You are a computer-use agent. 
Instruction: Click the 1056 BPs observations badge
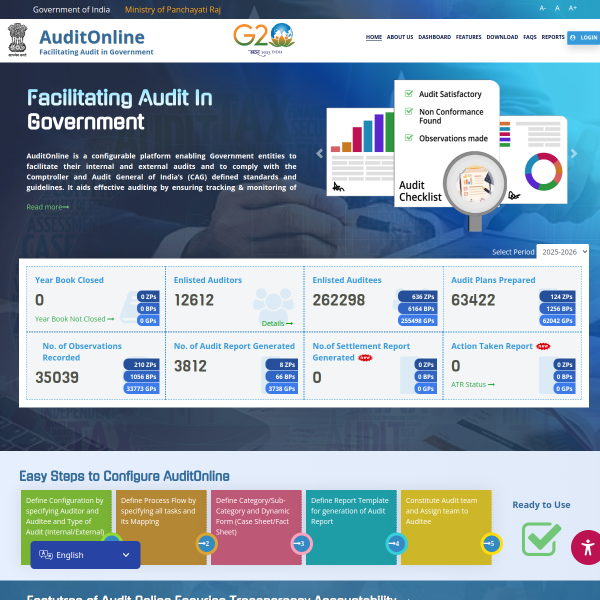[142, 377]
